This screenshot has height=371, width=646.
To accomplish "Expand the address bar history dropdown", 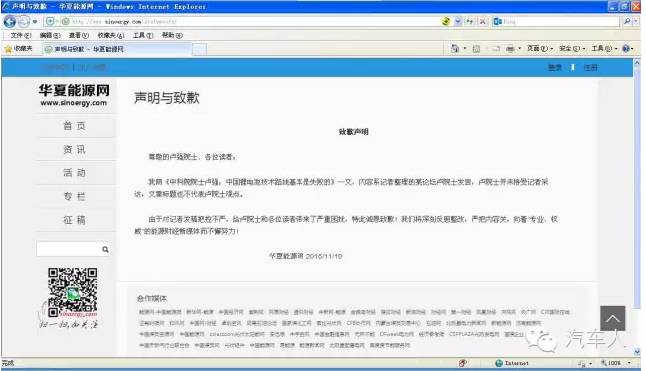I will pos(457,21).
